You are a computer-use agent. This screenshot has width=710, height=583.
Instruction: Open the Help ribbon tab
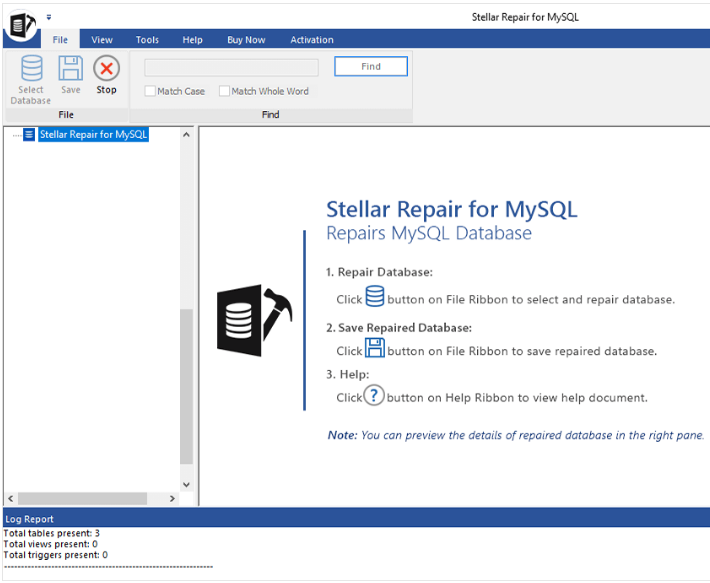tap(192, 40)
